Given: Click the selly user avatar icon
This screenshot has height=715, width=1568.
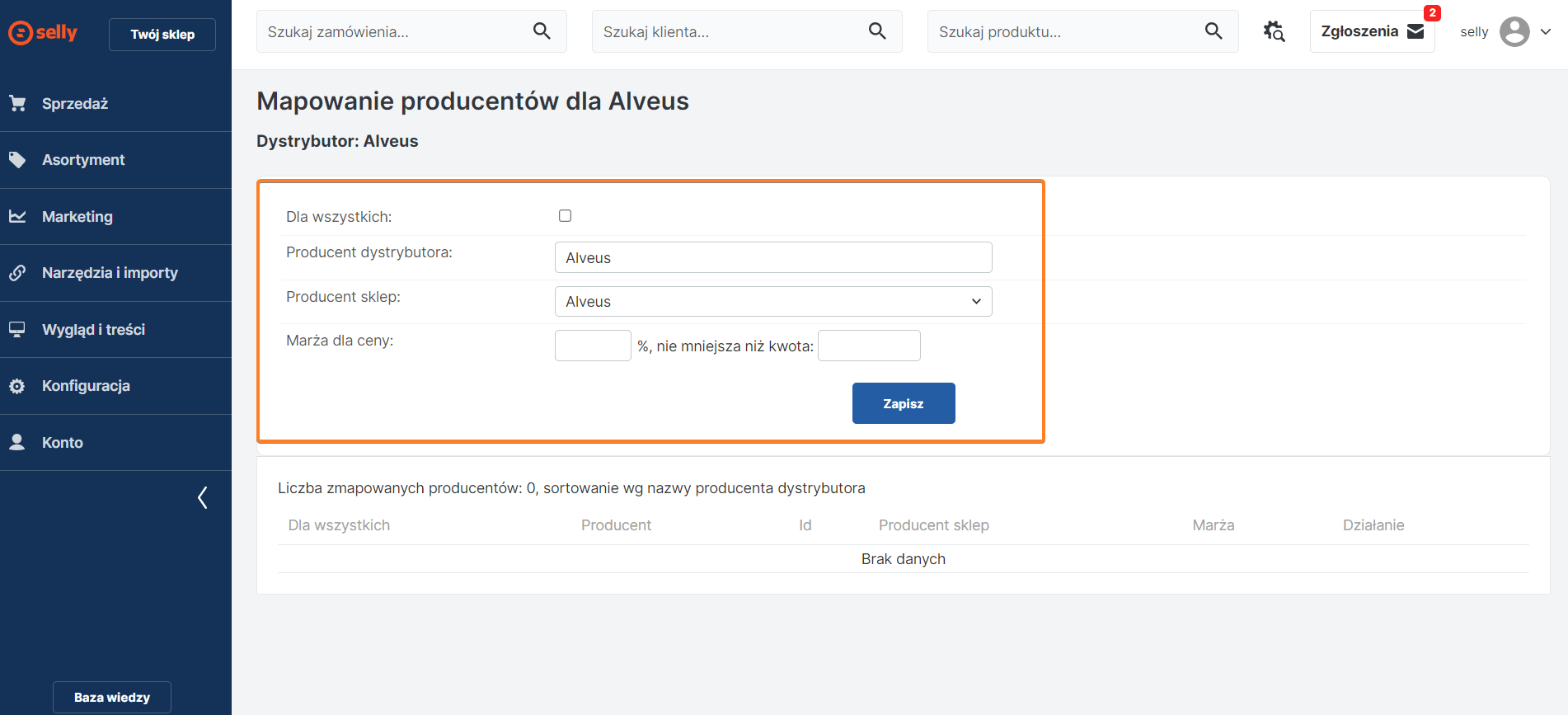Looking at the screenshot, I should click(x=1514, y=32).
